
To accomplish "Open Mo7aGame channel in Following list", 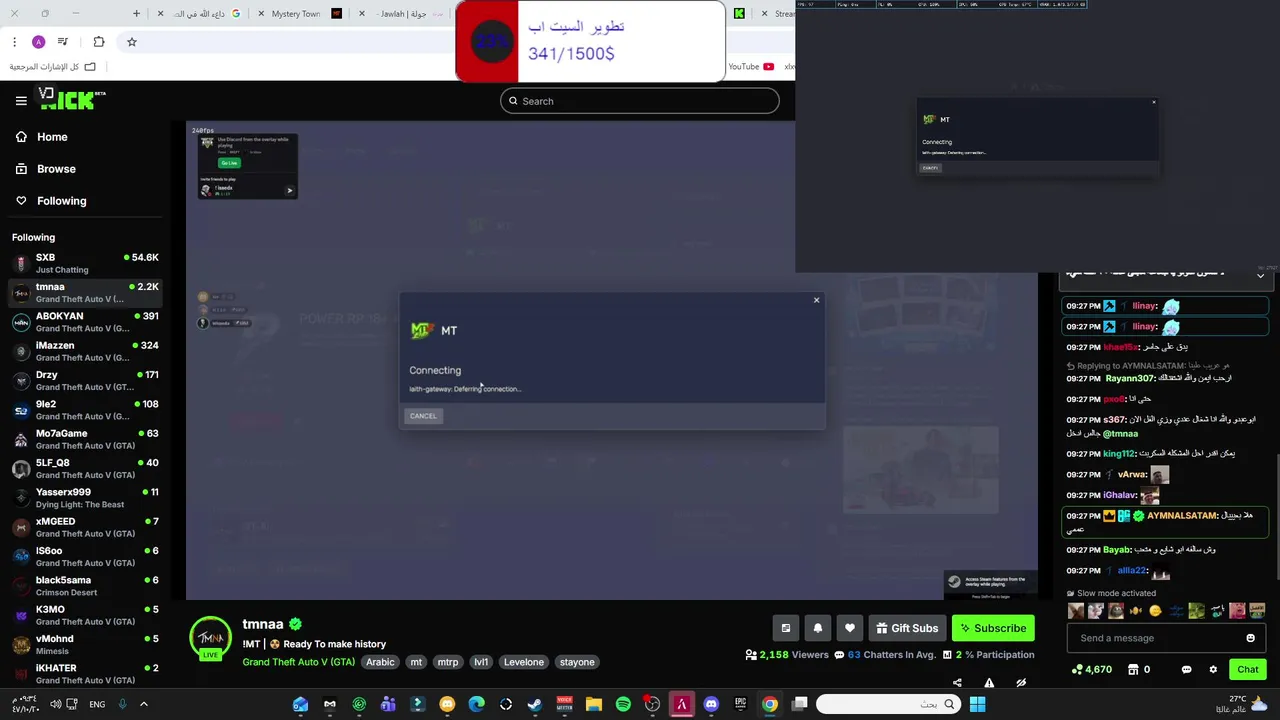I will tap(86, 439).
